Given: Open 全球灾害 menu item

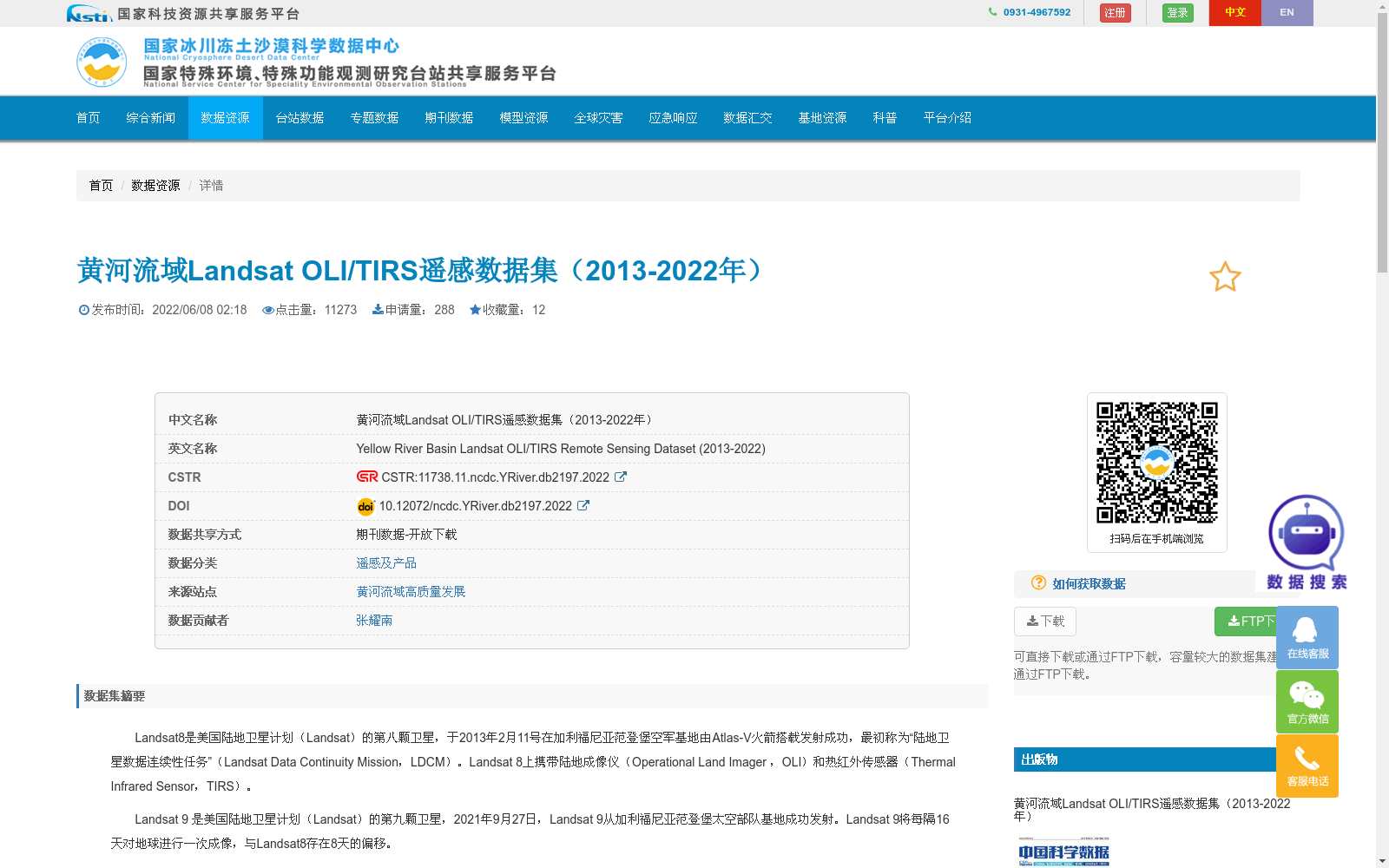Looking at the screenshot, I should [599, 118].
